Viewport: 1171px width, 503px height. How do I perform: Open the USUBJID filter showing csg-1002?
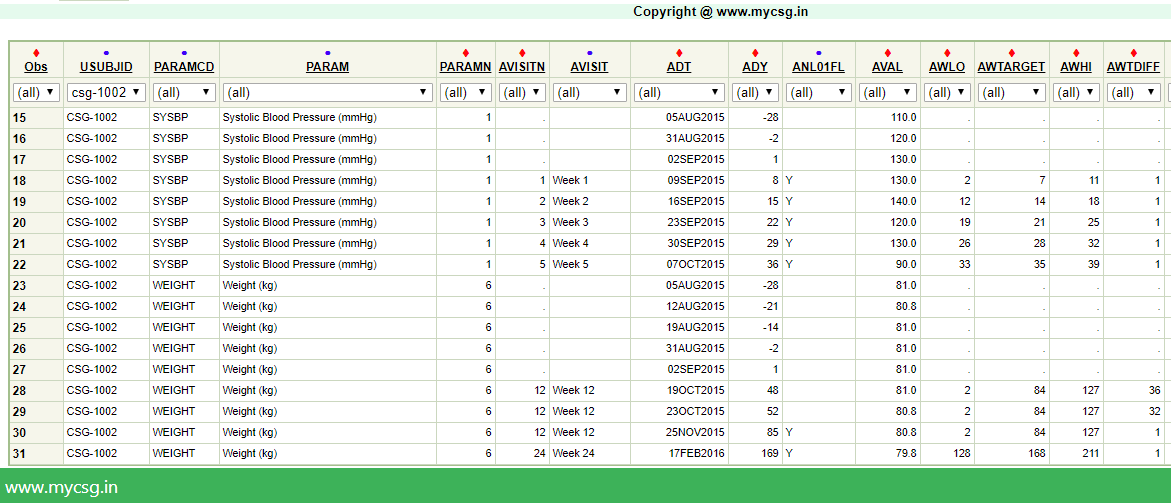click(106, 93)
